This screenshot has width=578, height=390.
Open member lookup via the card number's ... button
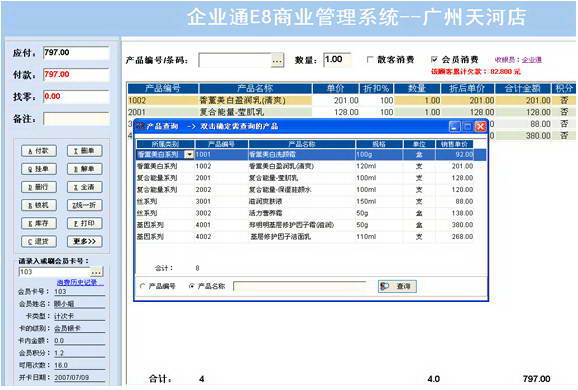[x=97, y=272]
